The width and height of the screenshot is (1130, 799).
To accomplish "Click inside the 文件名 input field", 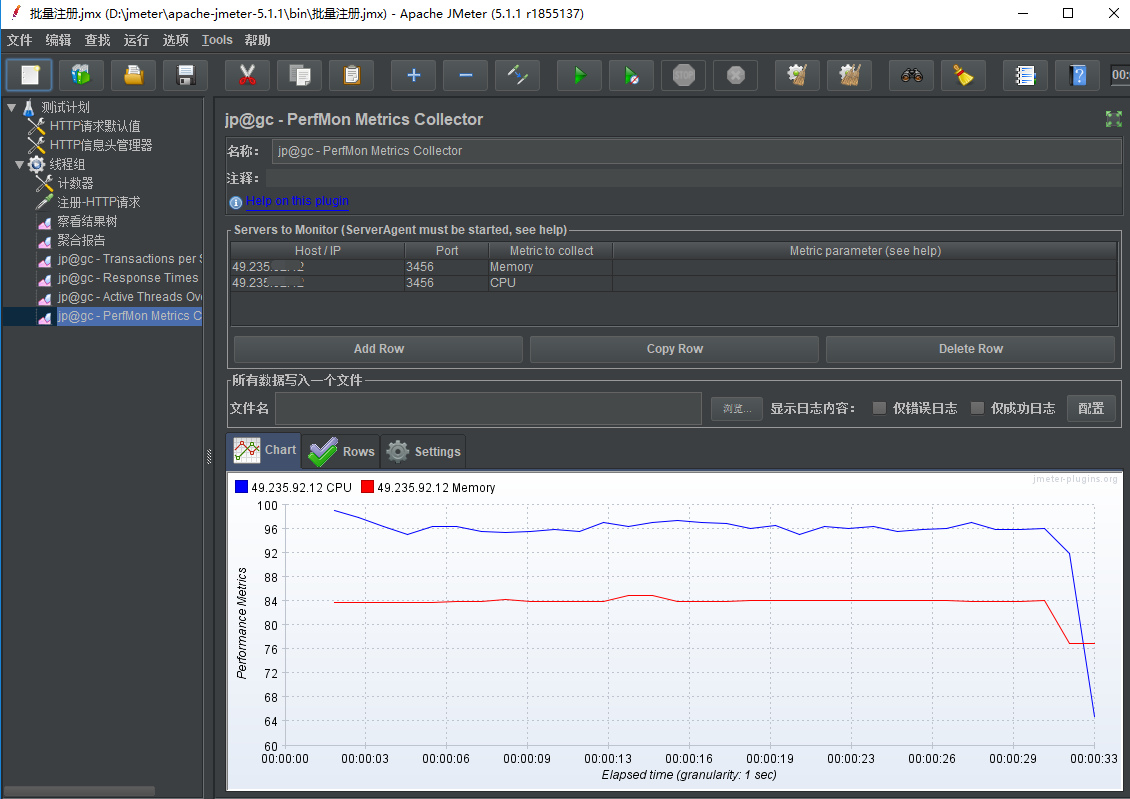I will click(x=488, y=408).
